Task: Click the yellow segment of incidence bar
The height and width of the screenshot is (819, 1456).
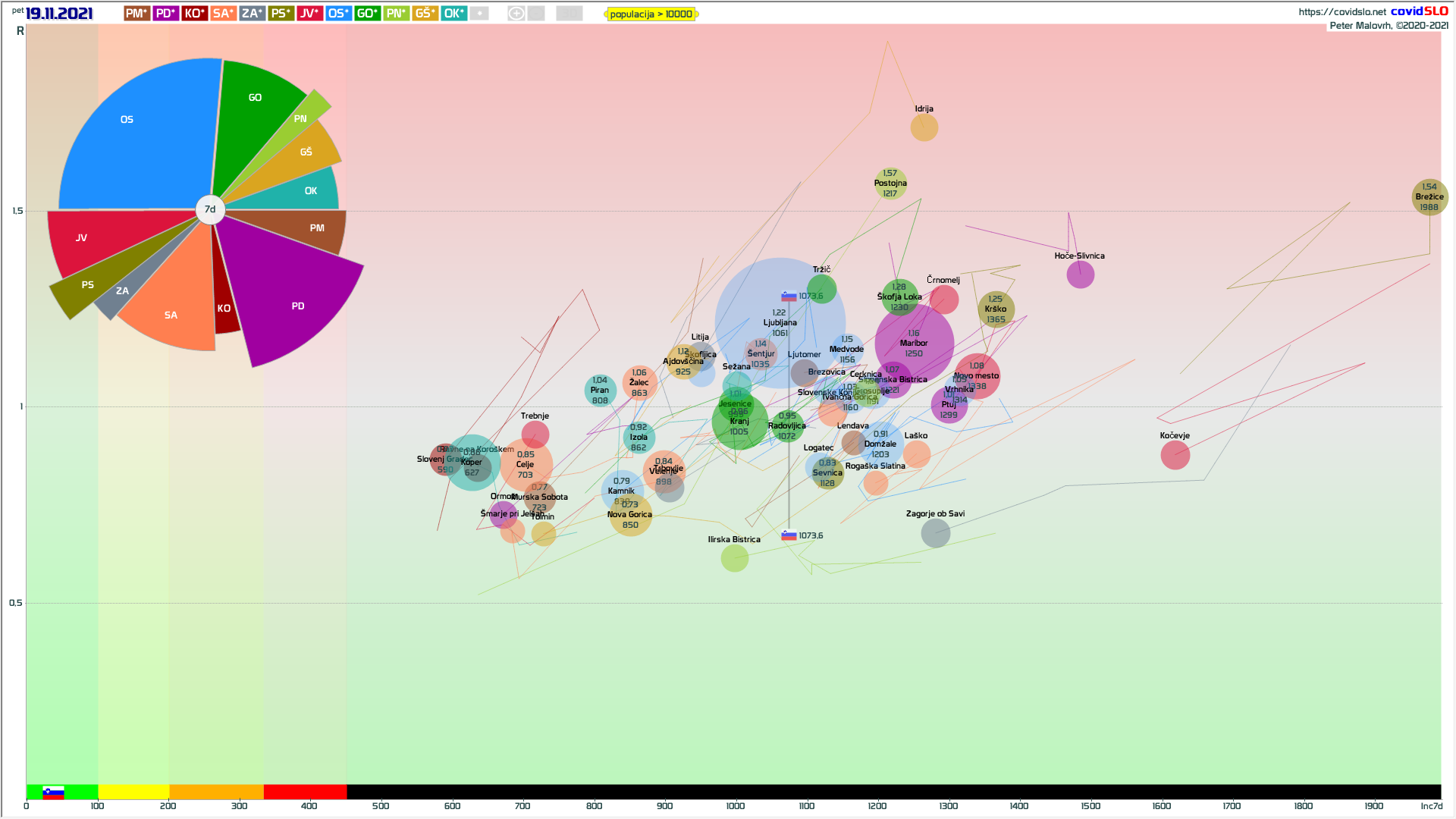Action: [x=133, y=792]
